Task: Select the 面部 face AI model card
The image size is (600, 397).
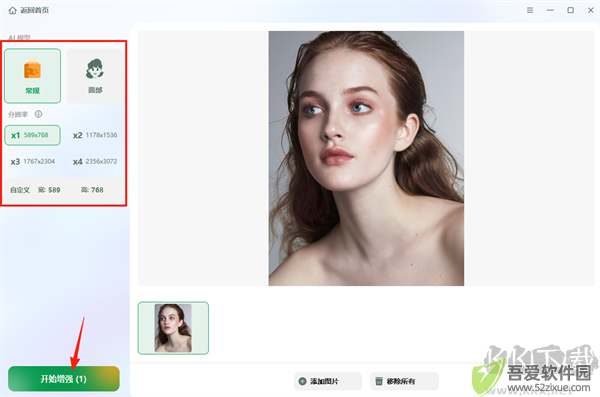Action: tap(95, 76)
